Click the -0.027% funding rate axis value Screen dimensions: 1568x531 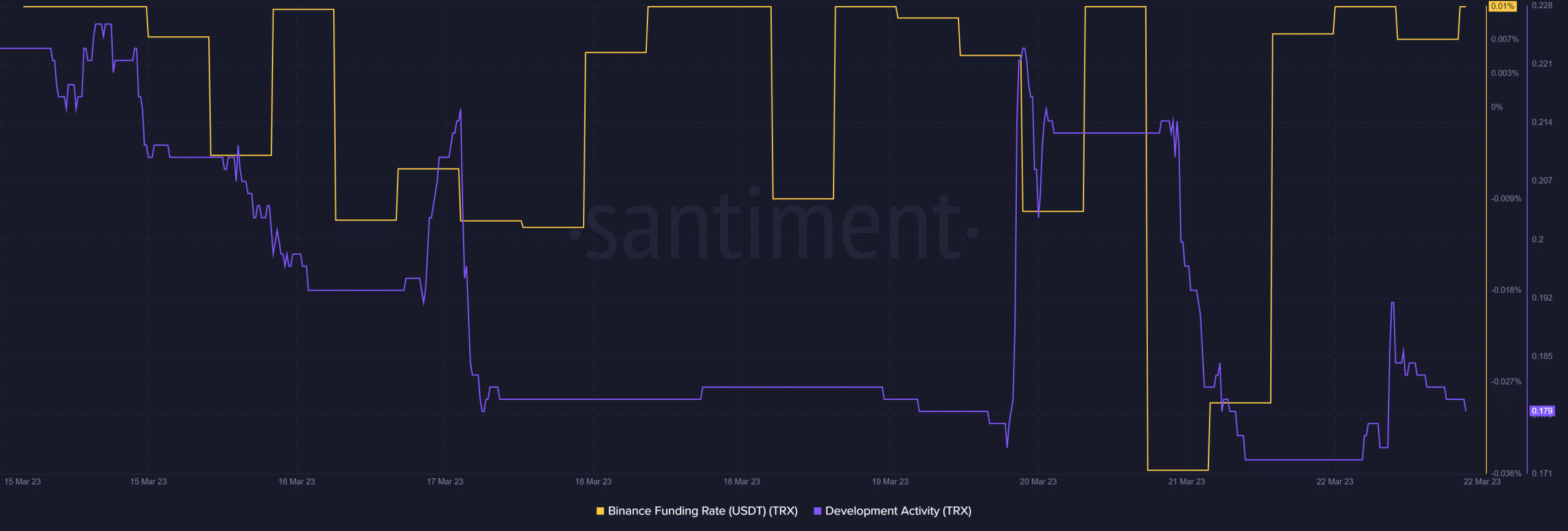[1506, 382]
